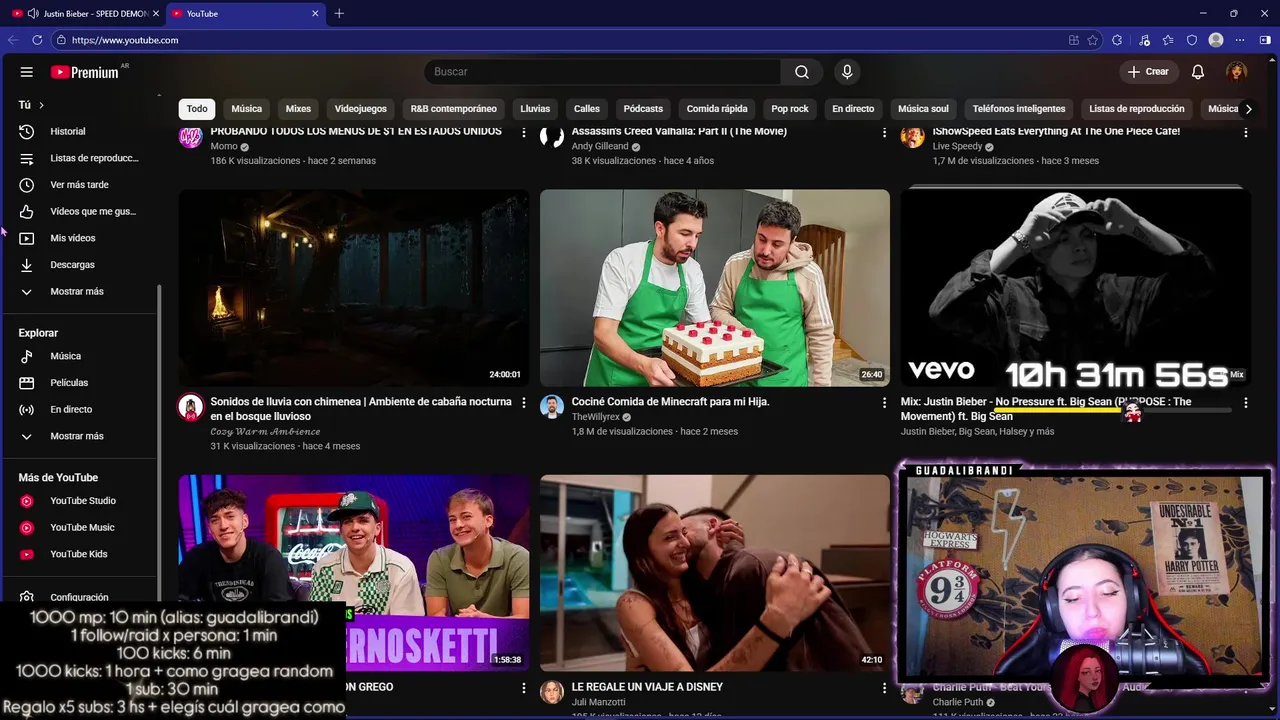Open Mis vídeos in sidebar
Screen dimensions: 1280x720
[80, 238]
